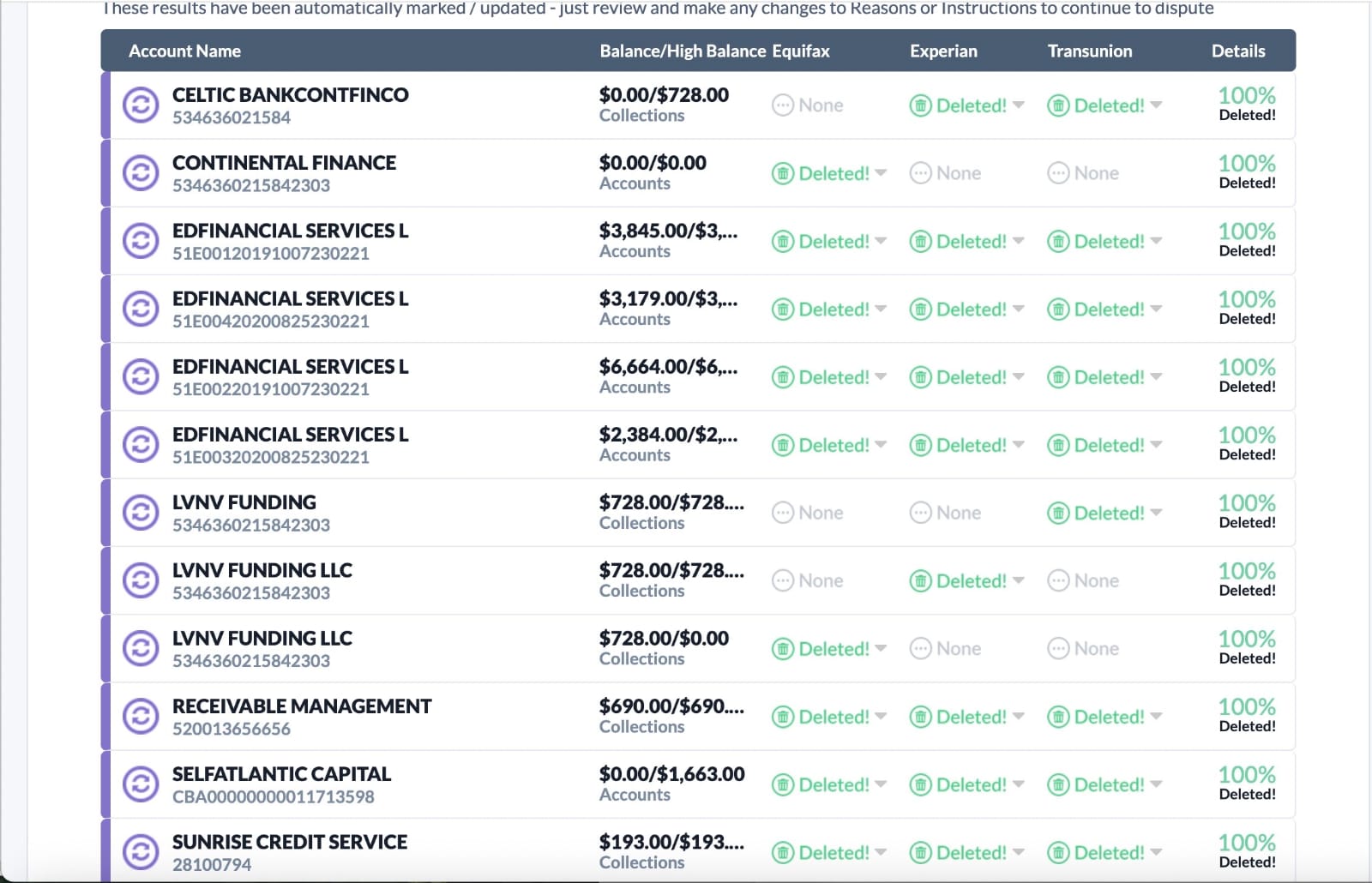Viewport: 1372px width, 883px height.
Task: Click the refresh icon for CELTIC BANKCONTFINCO
Action: coord(141,105)
